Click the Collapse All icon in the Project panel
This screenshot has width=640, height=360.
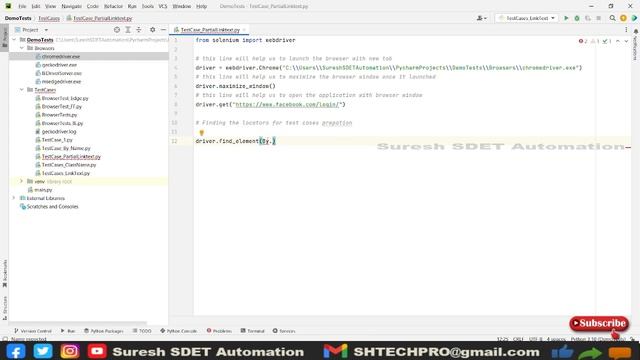[139, 30]
